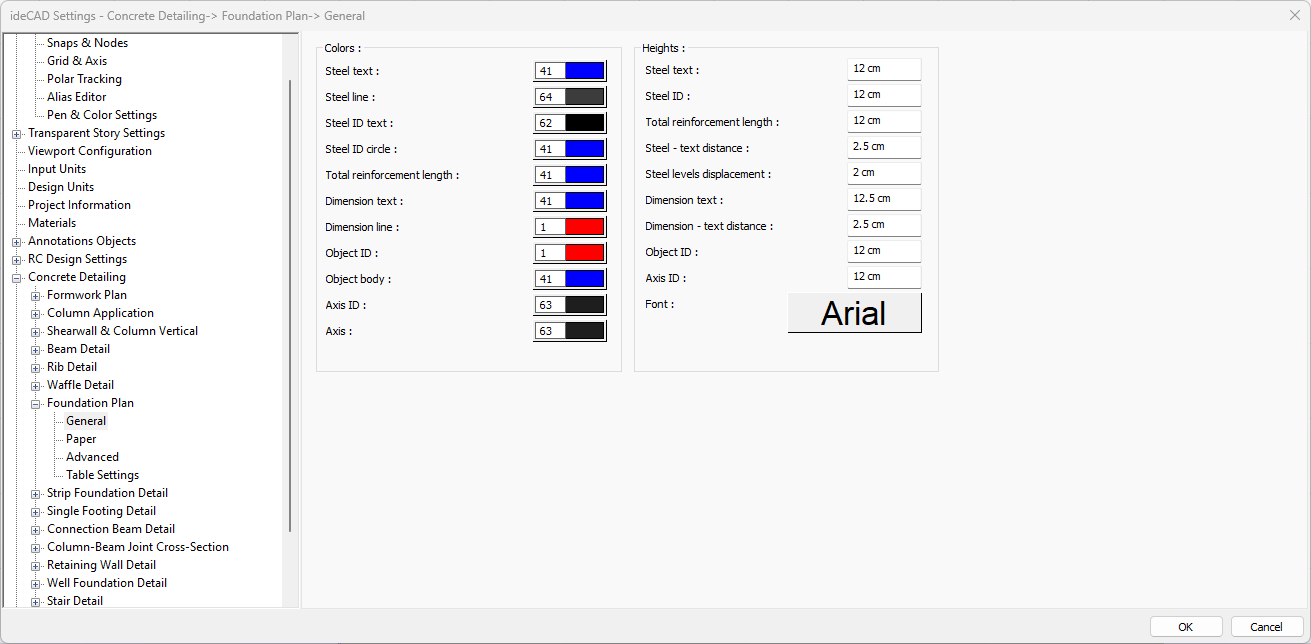Screen dimensions: 1311x644
Task: Change the Dimension line red color
Action: click(584, 227)
